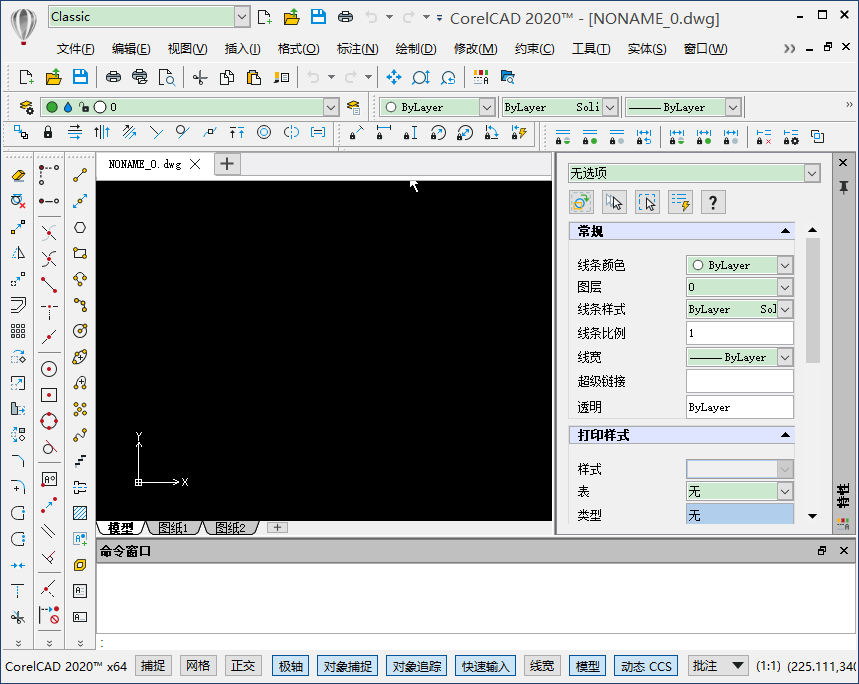Toggle 捕捉 snap in status bar
Viewport: 859px width, 684px height.
pyautogui.click(x=153, y=666)
